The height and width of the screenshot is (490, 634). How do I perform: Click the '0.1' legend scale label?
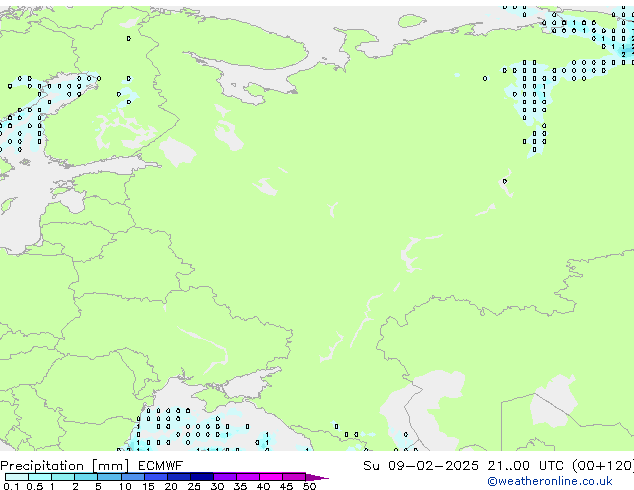click(x=11, y=486)
